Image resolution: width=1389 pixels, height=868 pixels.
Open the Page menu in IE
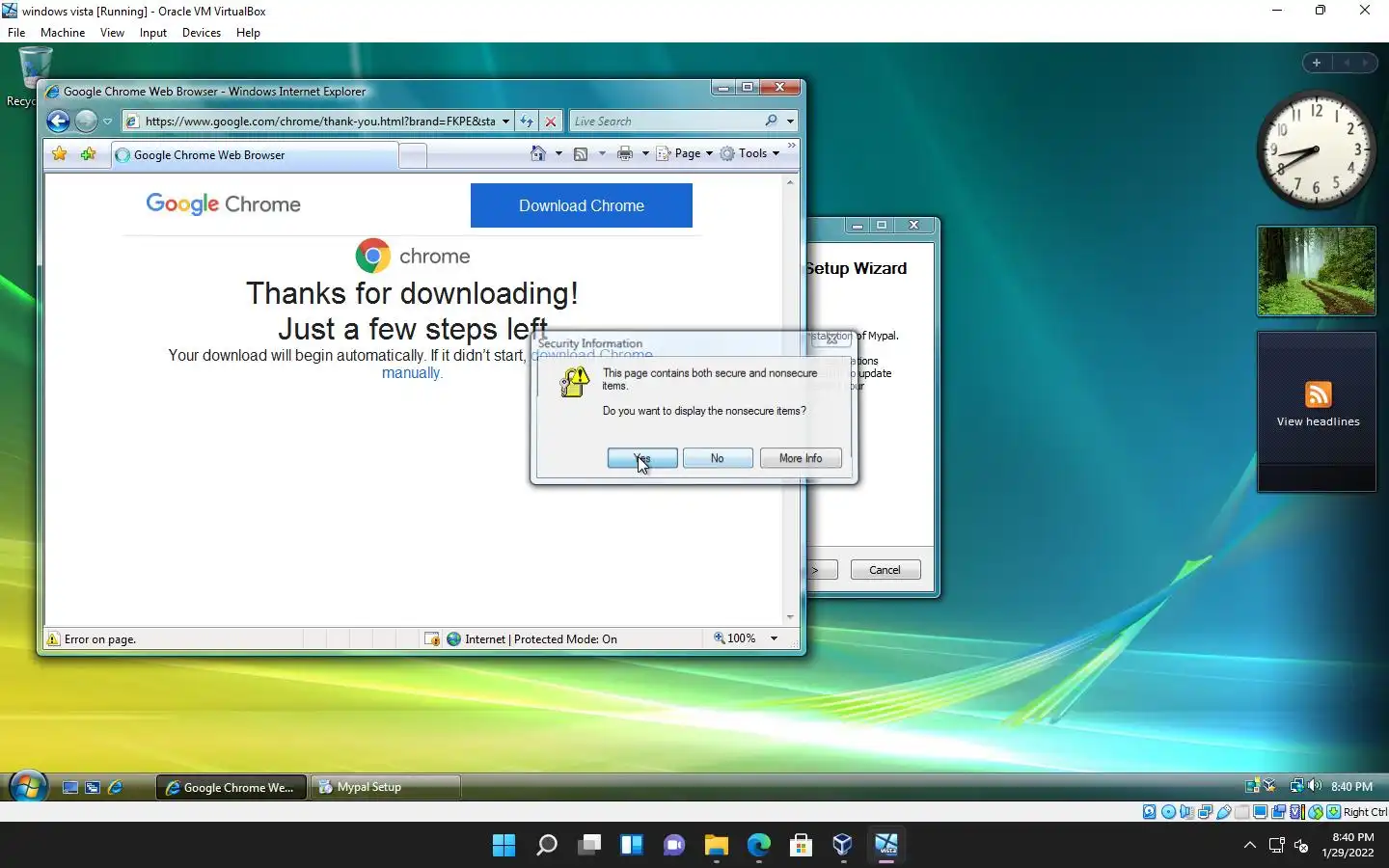click(x=684, y=153)
